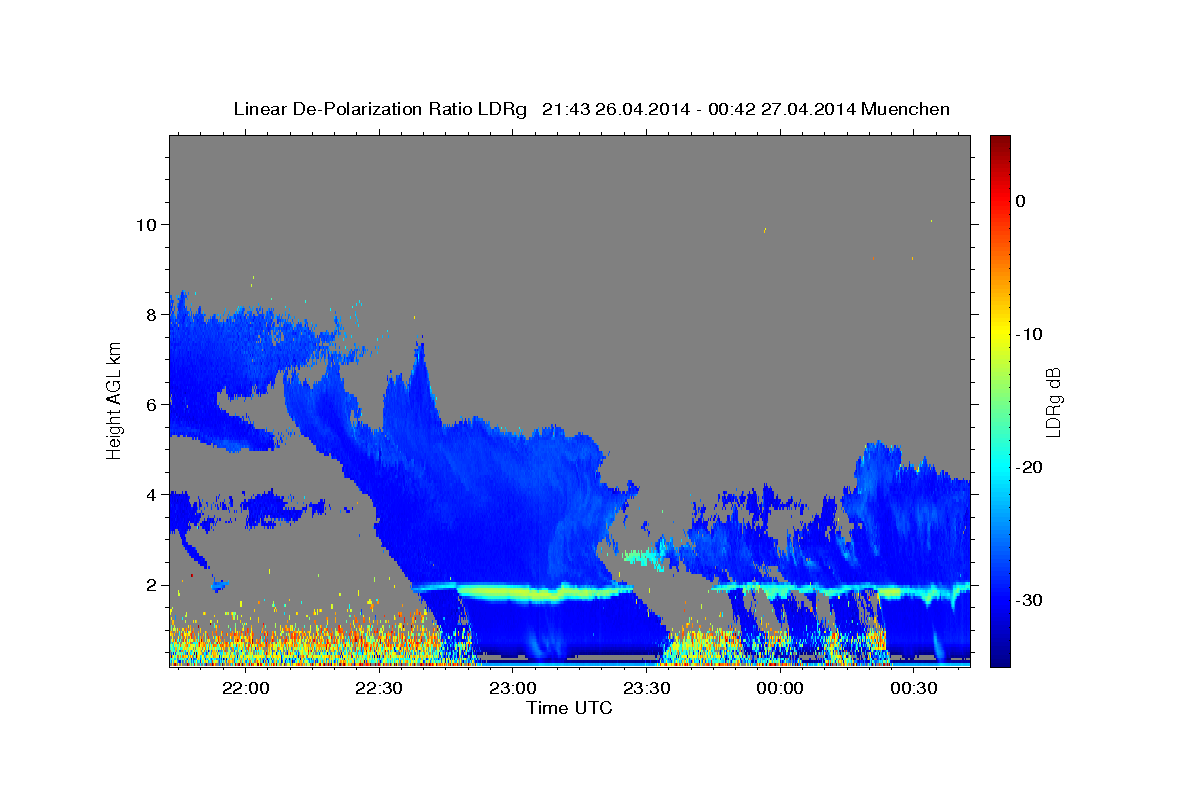This screenshot has width=1200, height=800.
Task: Select the 23:00 time tick label
Action: (x=513, y=688)
